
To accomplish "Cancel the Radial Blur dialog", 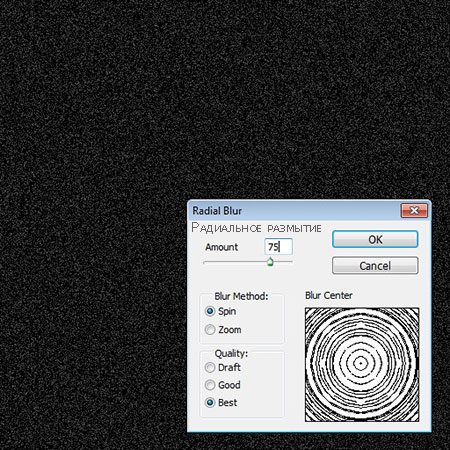I will (375, 266).
